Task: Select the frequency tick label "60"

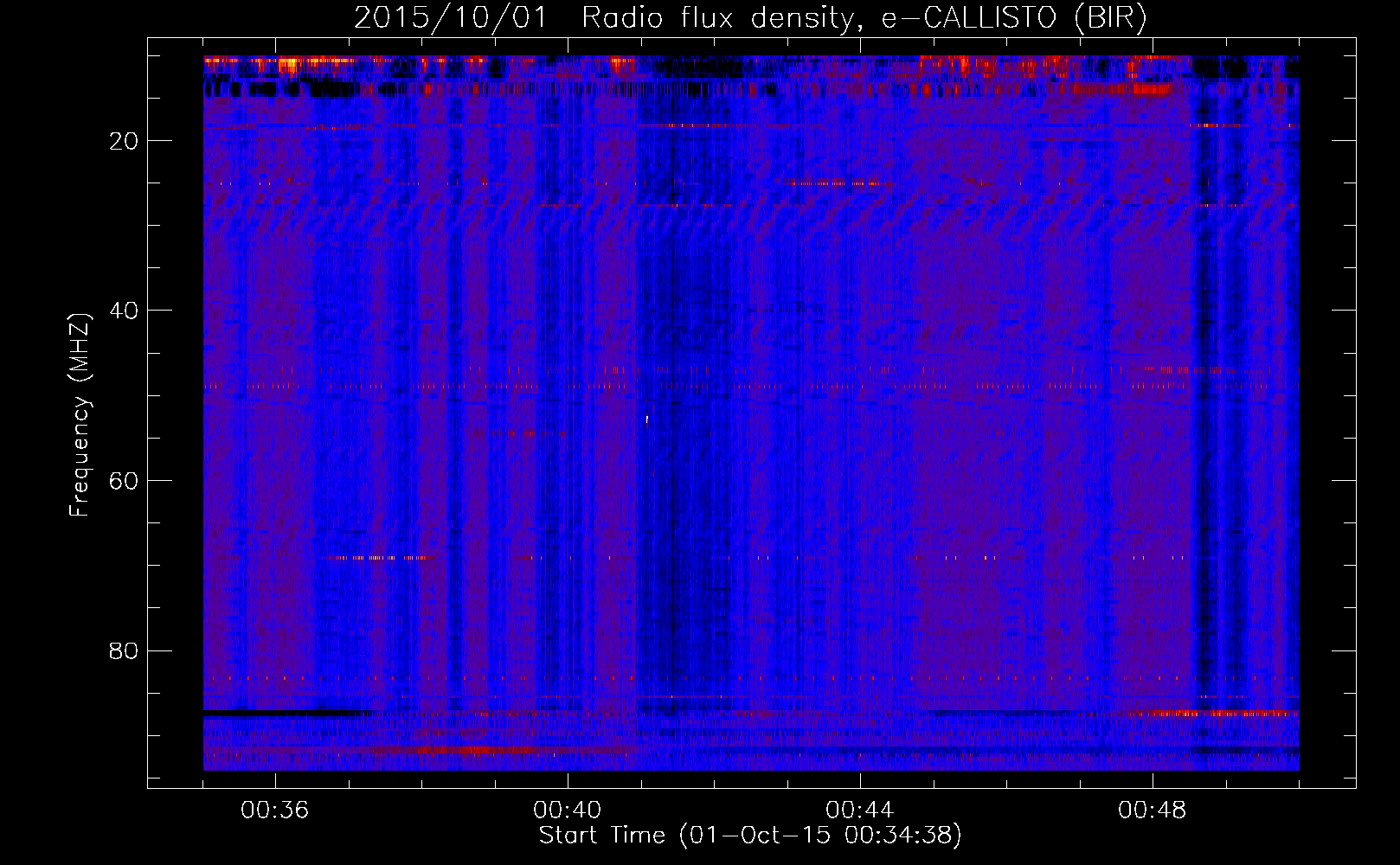Action: (124, 481)
